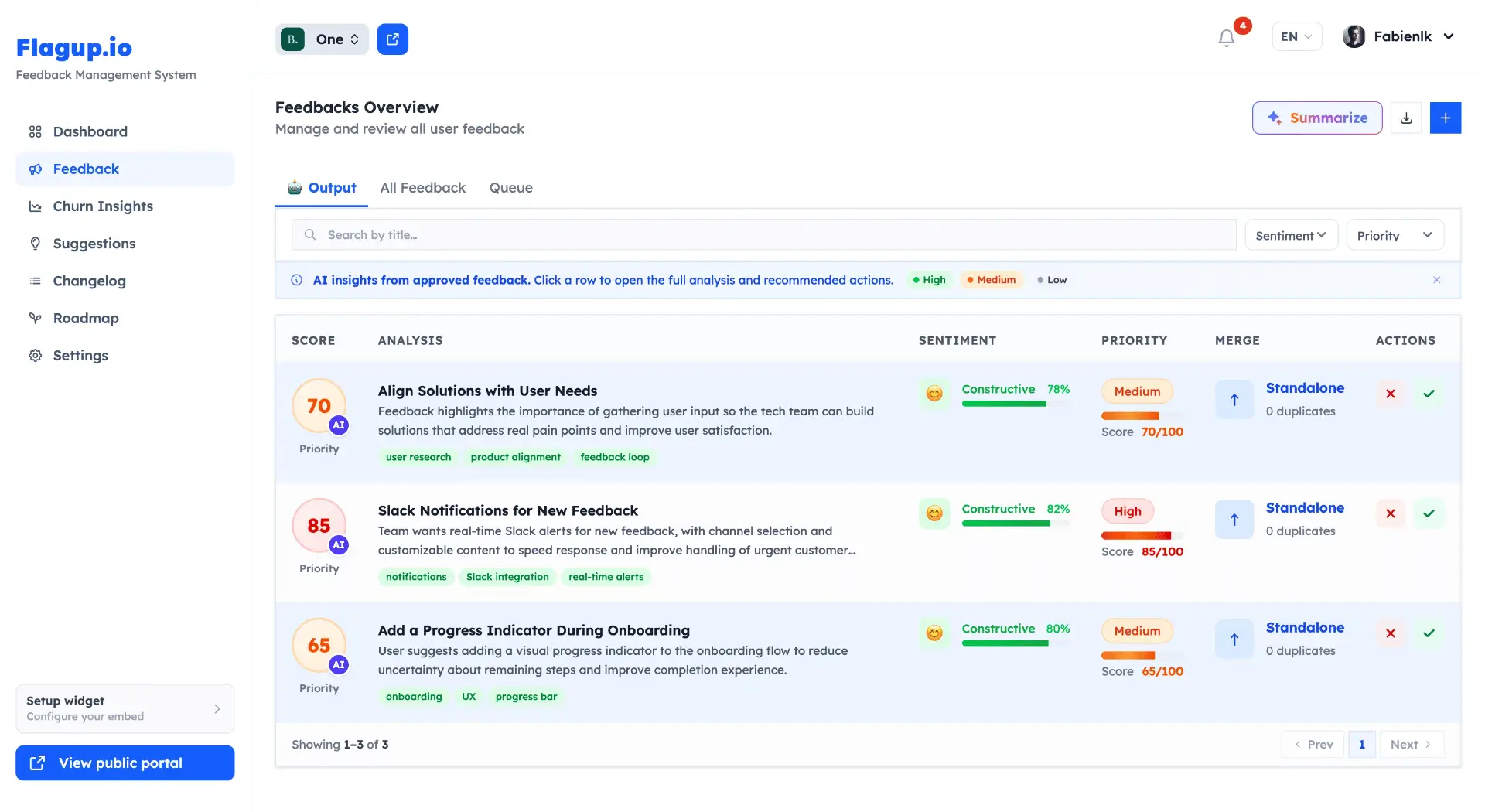The image size is (1485, 812).
Task: Reject the Slack Notifications row
Action: pos(1390,513)
